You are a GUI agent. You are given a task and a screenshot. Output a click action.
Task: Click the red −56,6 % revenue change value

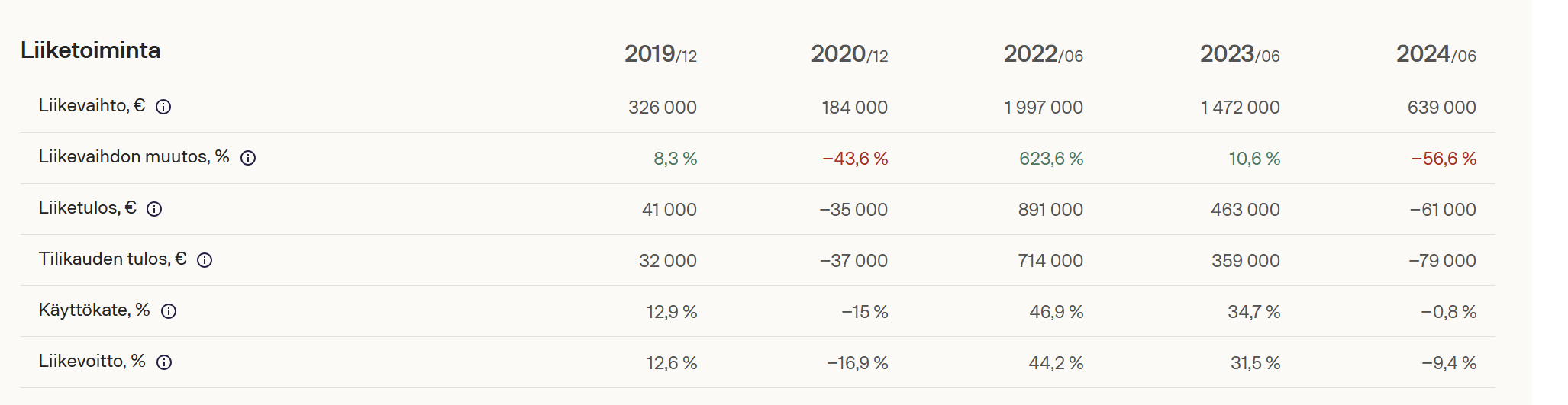point(1443,159)
